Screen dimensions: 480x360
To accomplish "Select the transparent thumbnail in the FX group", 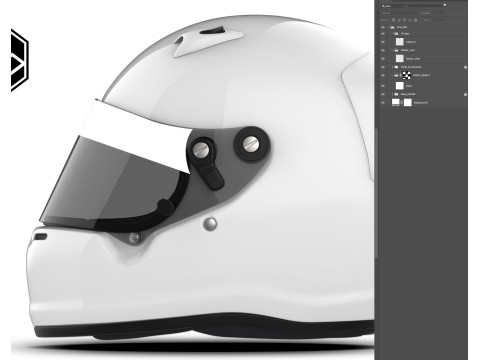I will point(400,42).
